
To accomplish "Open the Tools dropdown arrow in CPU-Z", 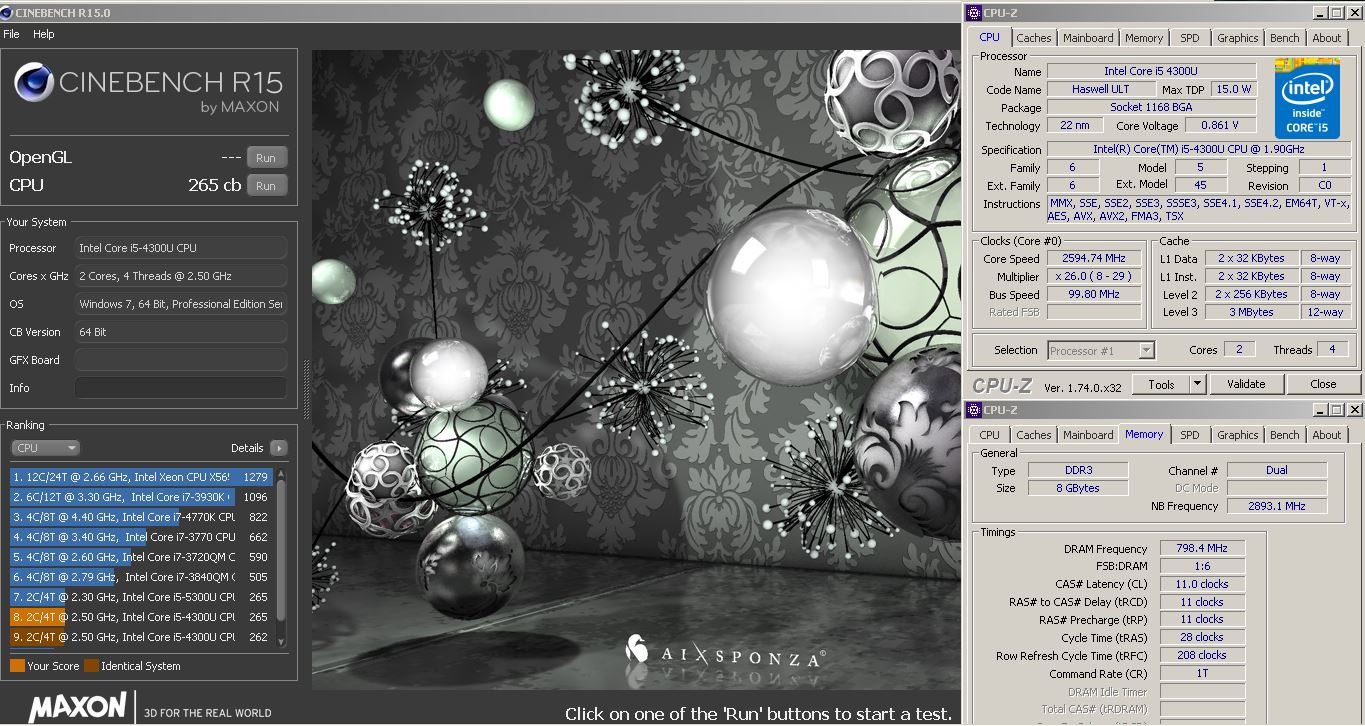I will 1197,384.
